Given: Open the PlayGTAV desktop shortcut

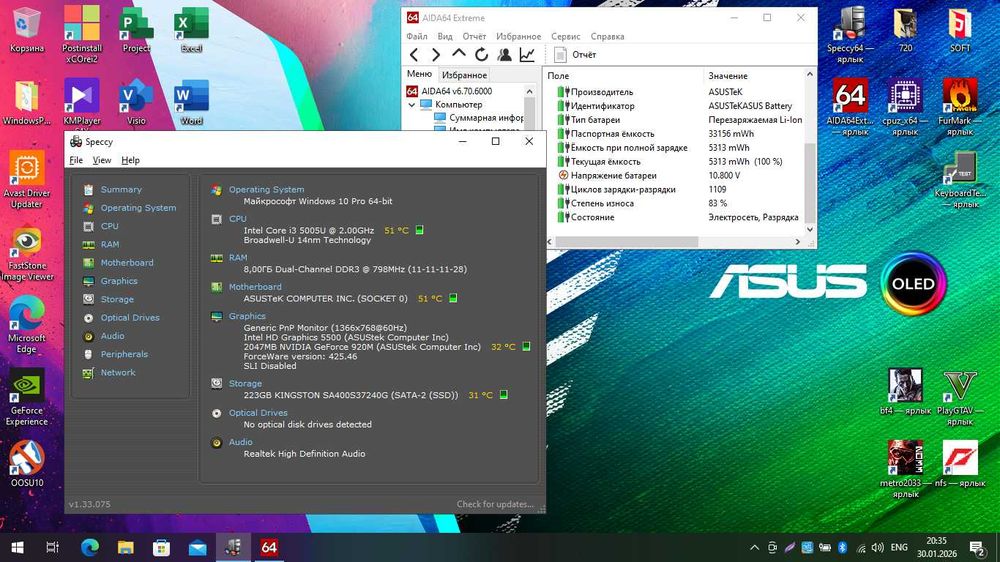Looking at the screenshot, I should (x=959, y=398).
